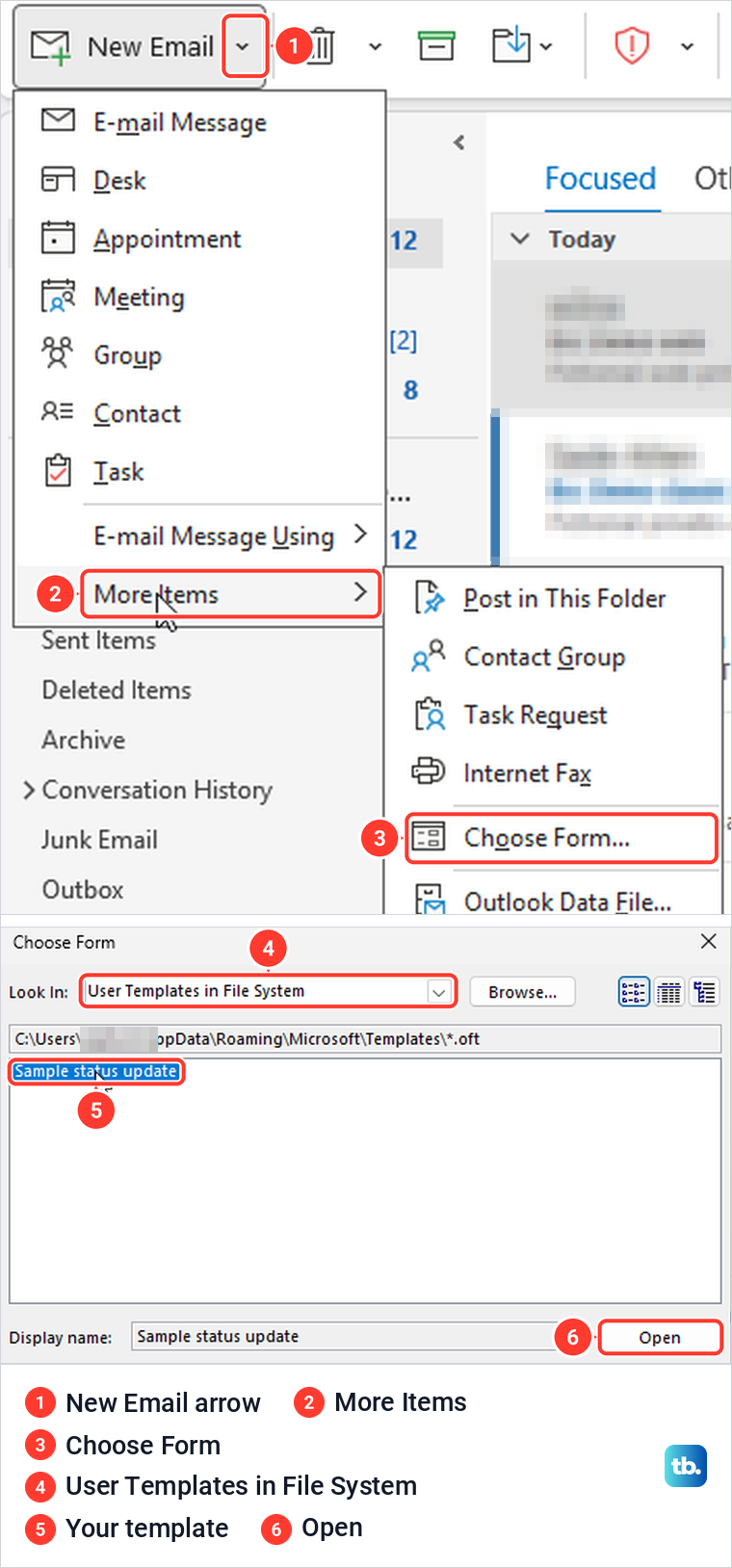The image size is (732, 1568).
Task: Click the form icon beside Choose Form
Action: point(429,836)
